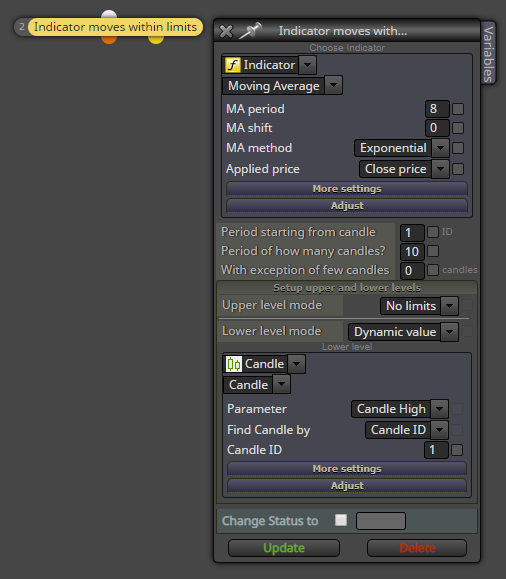This screenshot has width=506, height=579.
Task: Click the green Candle category icon
Action: coord(234,364)
